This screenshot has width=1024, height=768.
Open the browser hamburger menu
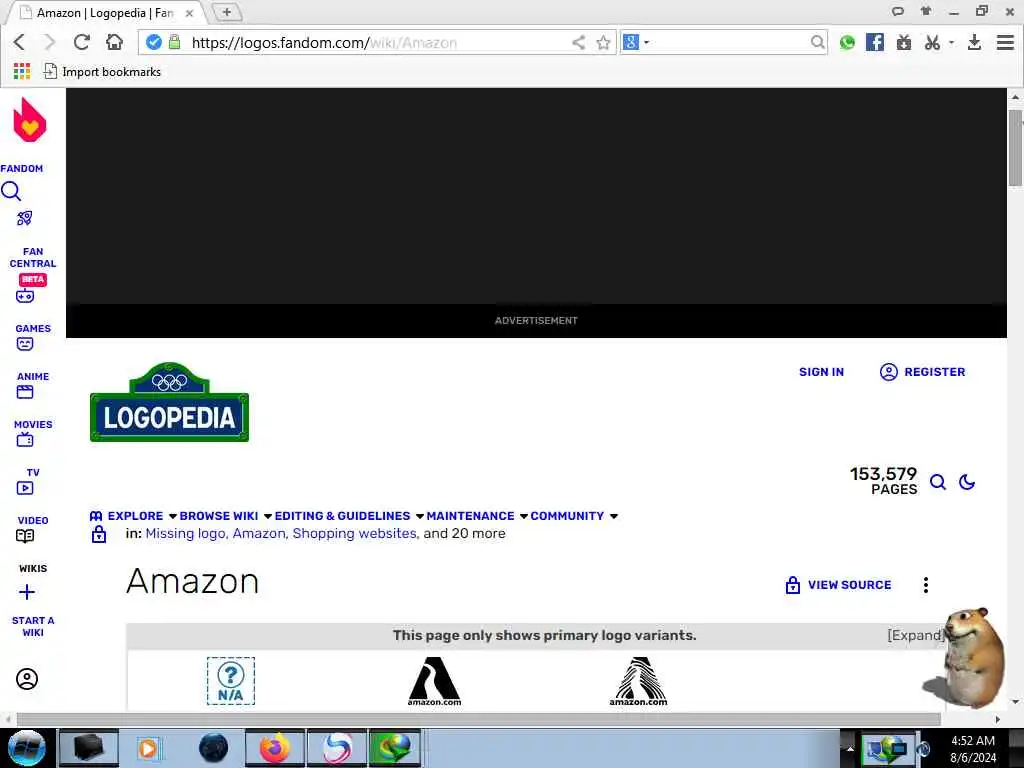click(x=1005, y=42)
